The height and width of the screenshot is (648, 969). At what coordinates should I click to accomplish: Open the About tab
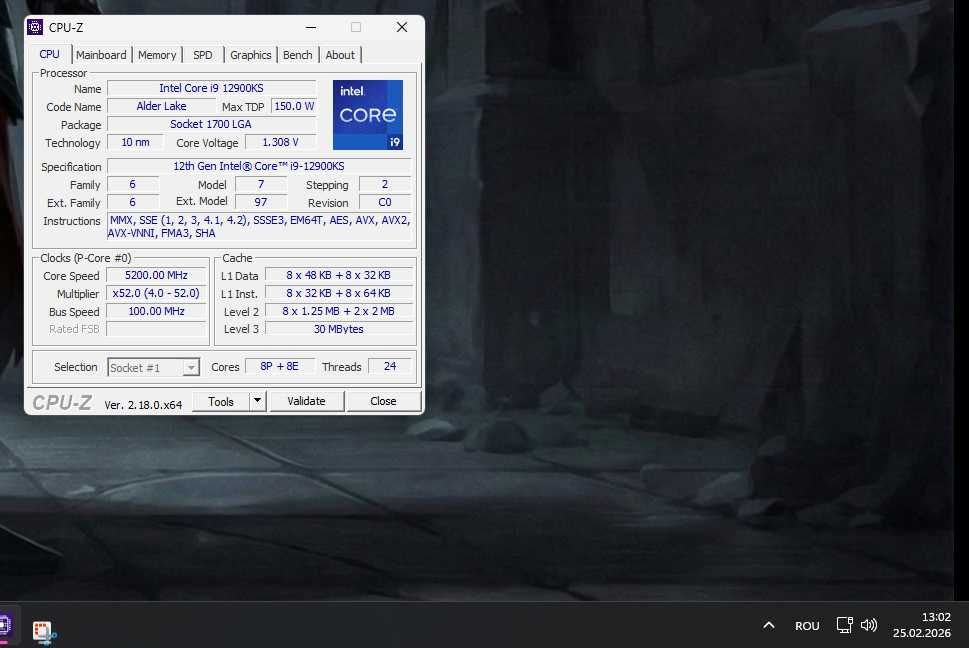coord(340,55)
